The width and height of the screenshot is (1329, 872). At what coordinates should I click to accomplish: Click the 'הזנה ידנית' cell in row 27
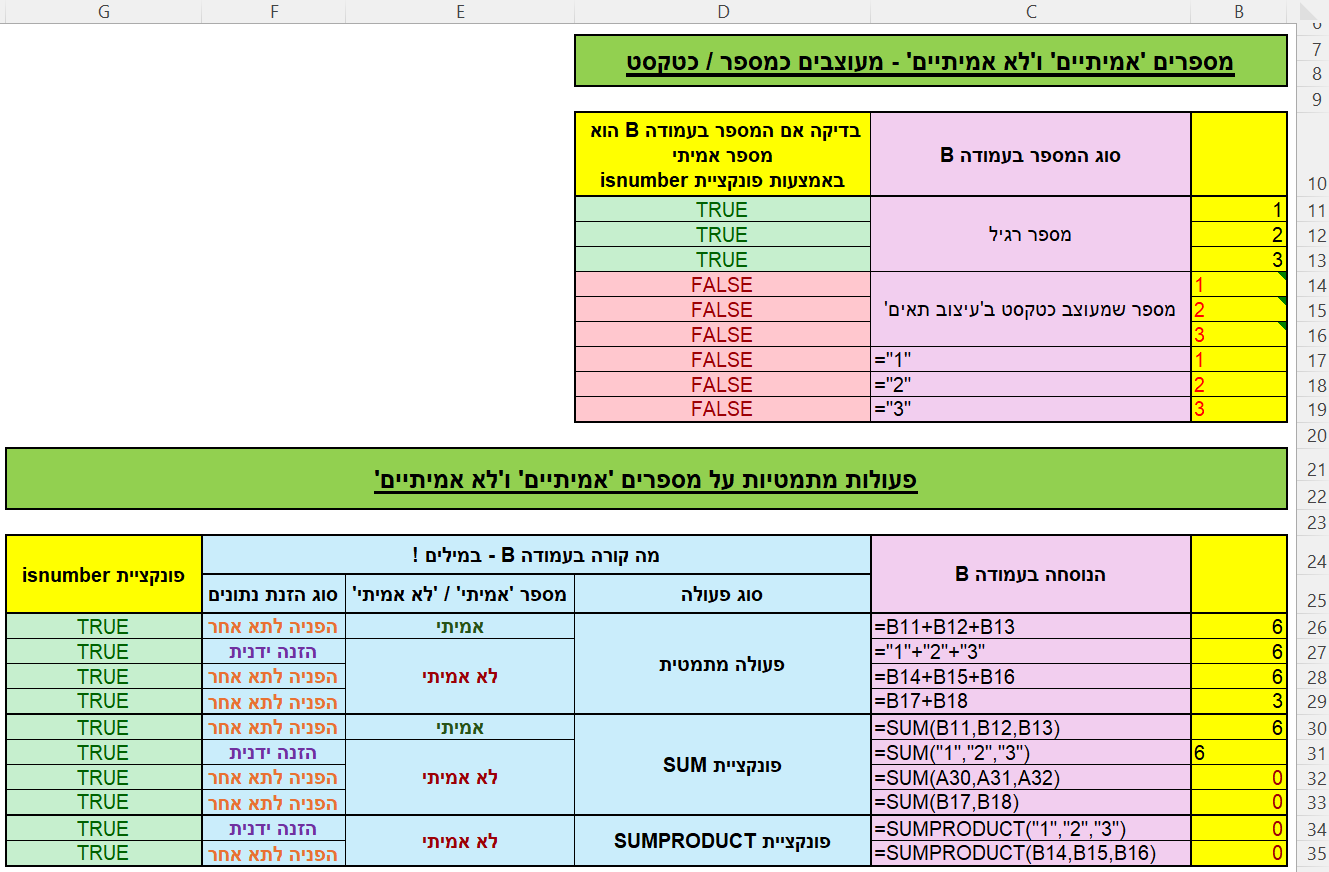(x=274, y=652)
